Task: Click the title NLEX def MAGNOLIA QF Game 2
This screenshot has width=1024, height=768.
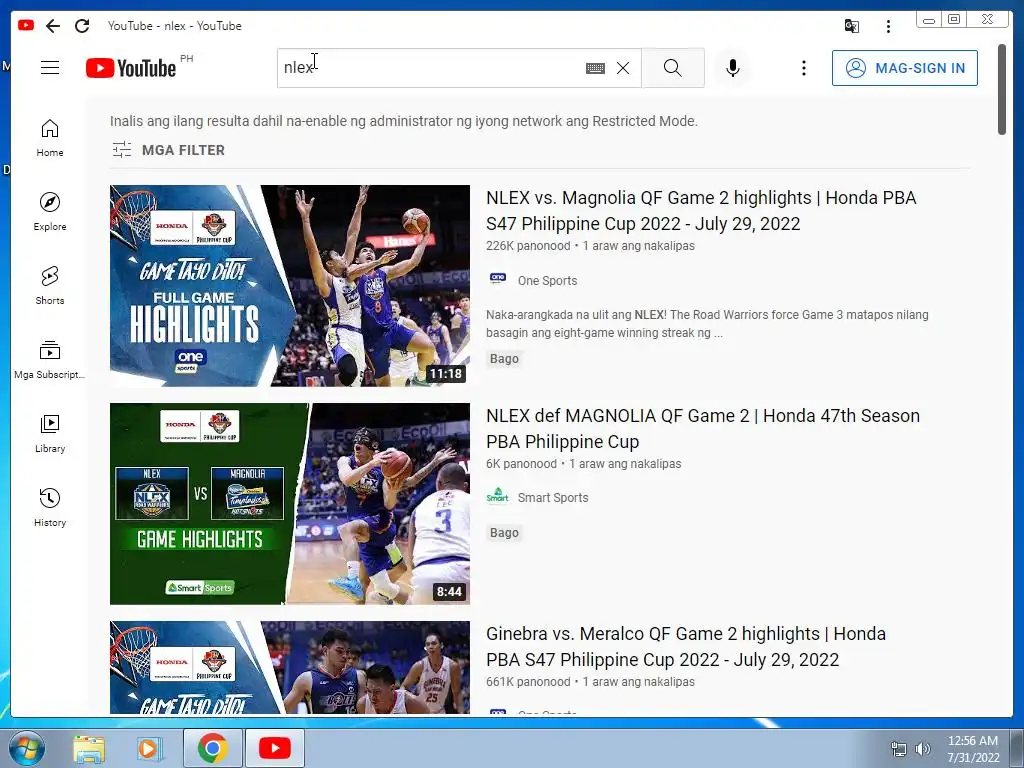Action: (x=703, y=428)
